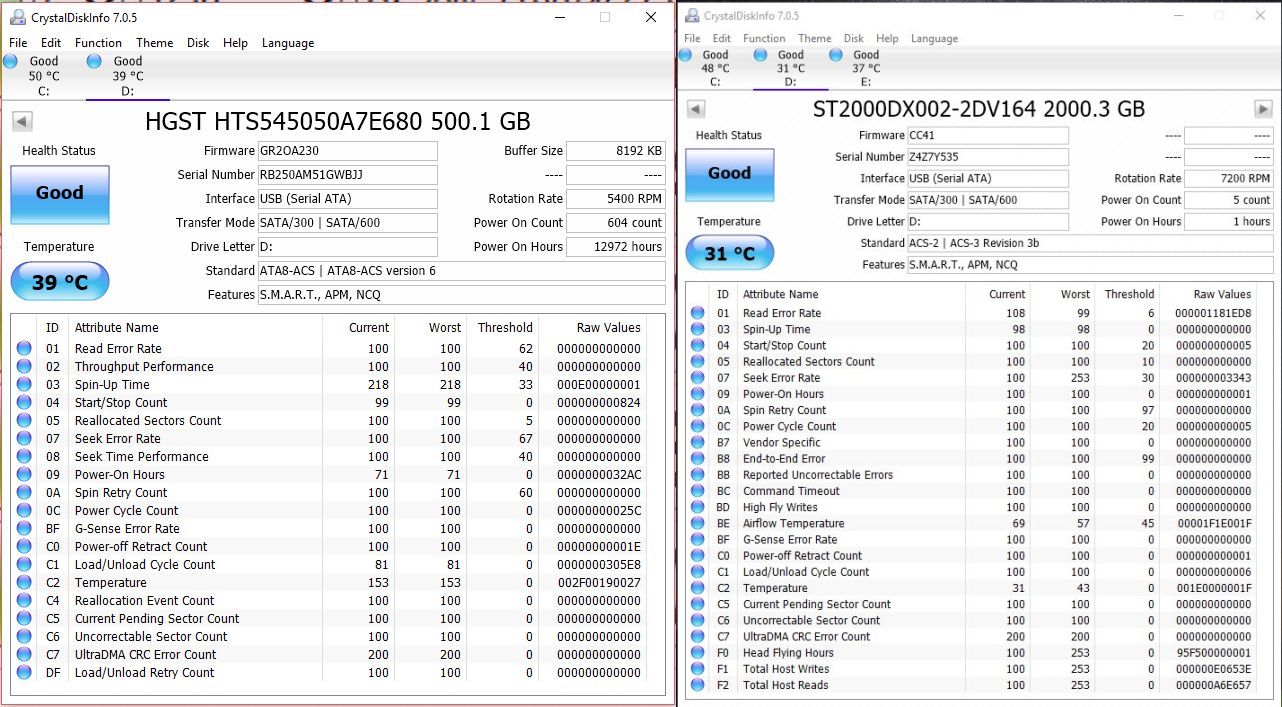Open Help menu in right window
The height and width of the screenshot is (707, 1282).
(x=887, y=38)
